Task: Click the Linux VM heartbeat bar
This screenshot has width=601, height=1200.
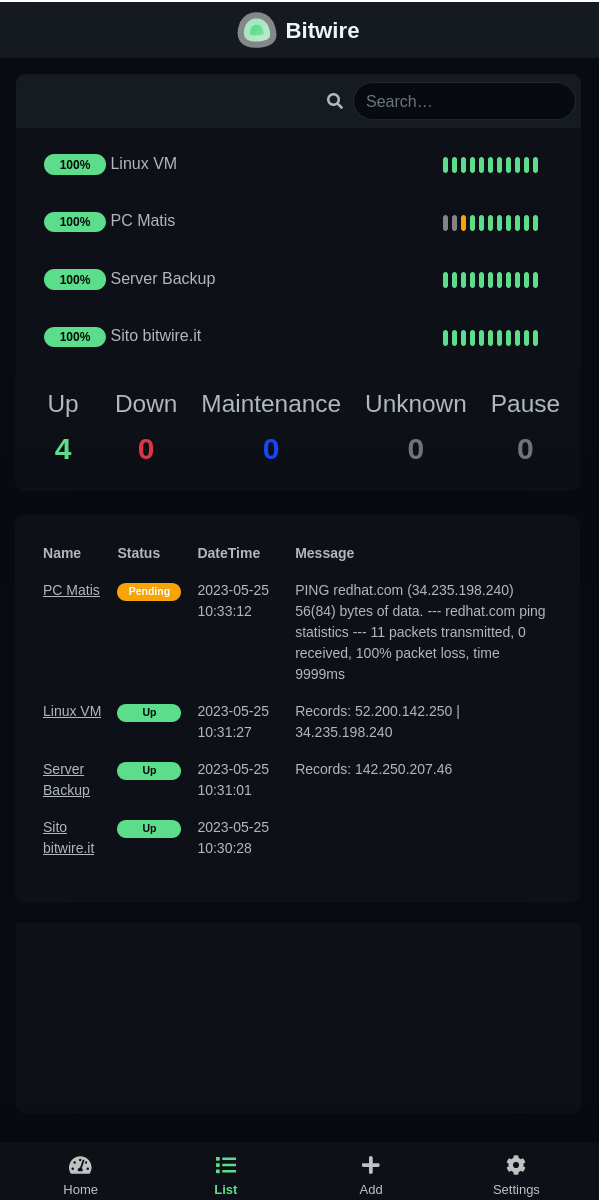Action: tap(490, 165)
